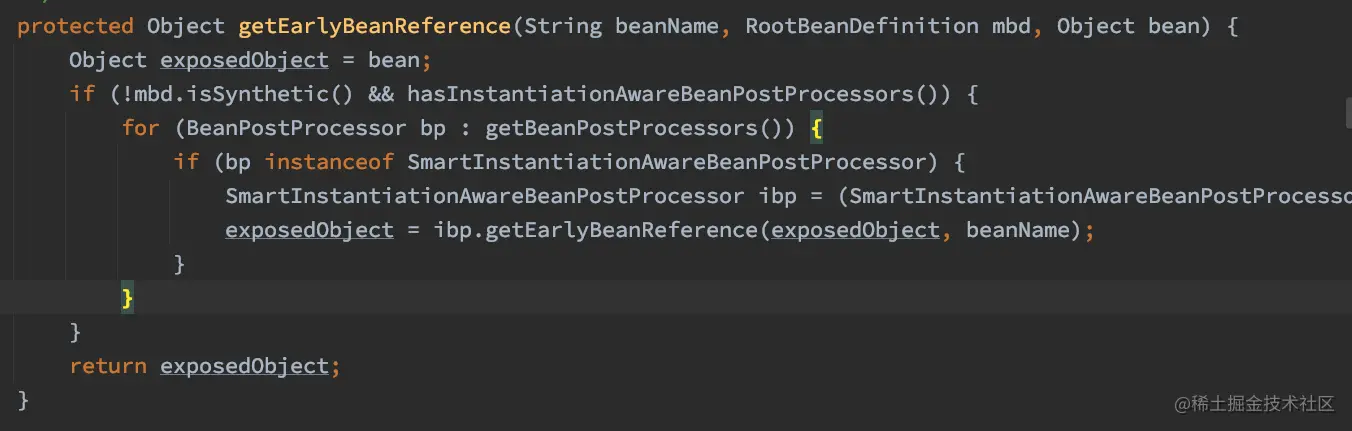Click the RootBeanDefinition parameter type

tap(862, 26)
